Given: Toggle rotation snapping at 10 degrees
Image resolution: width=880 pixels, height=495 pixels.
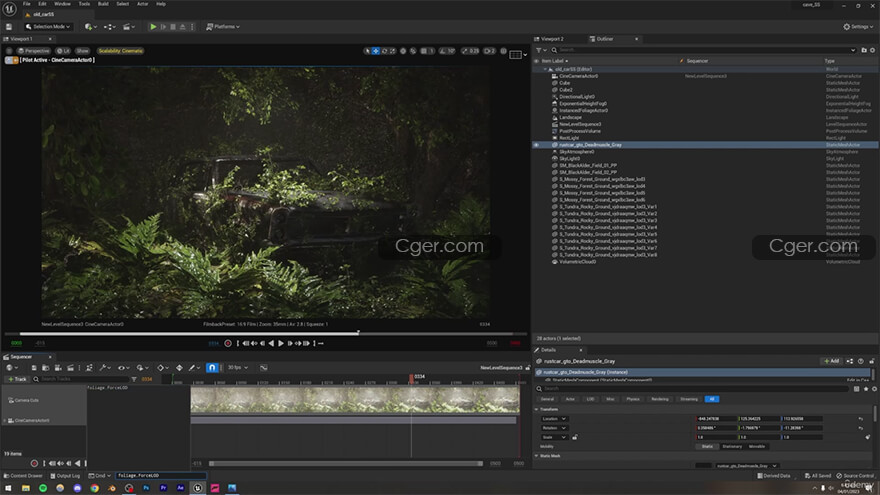Looking at the screenshot, I should pyautogui.click(x=443, y=51).
